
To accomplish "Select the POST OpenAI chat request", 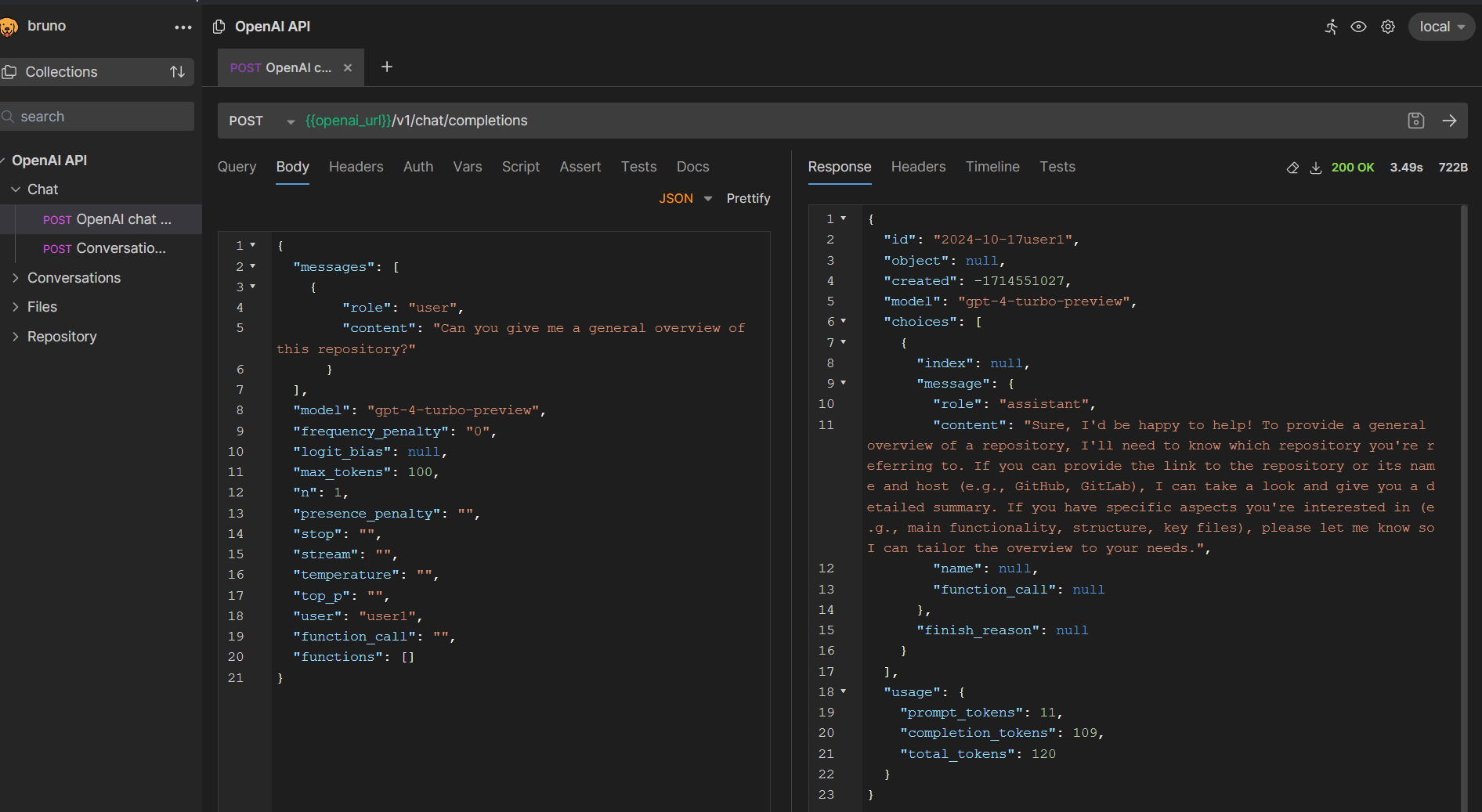I will (107, 219).
